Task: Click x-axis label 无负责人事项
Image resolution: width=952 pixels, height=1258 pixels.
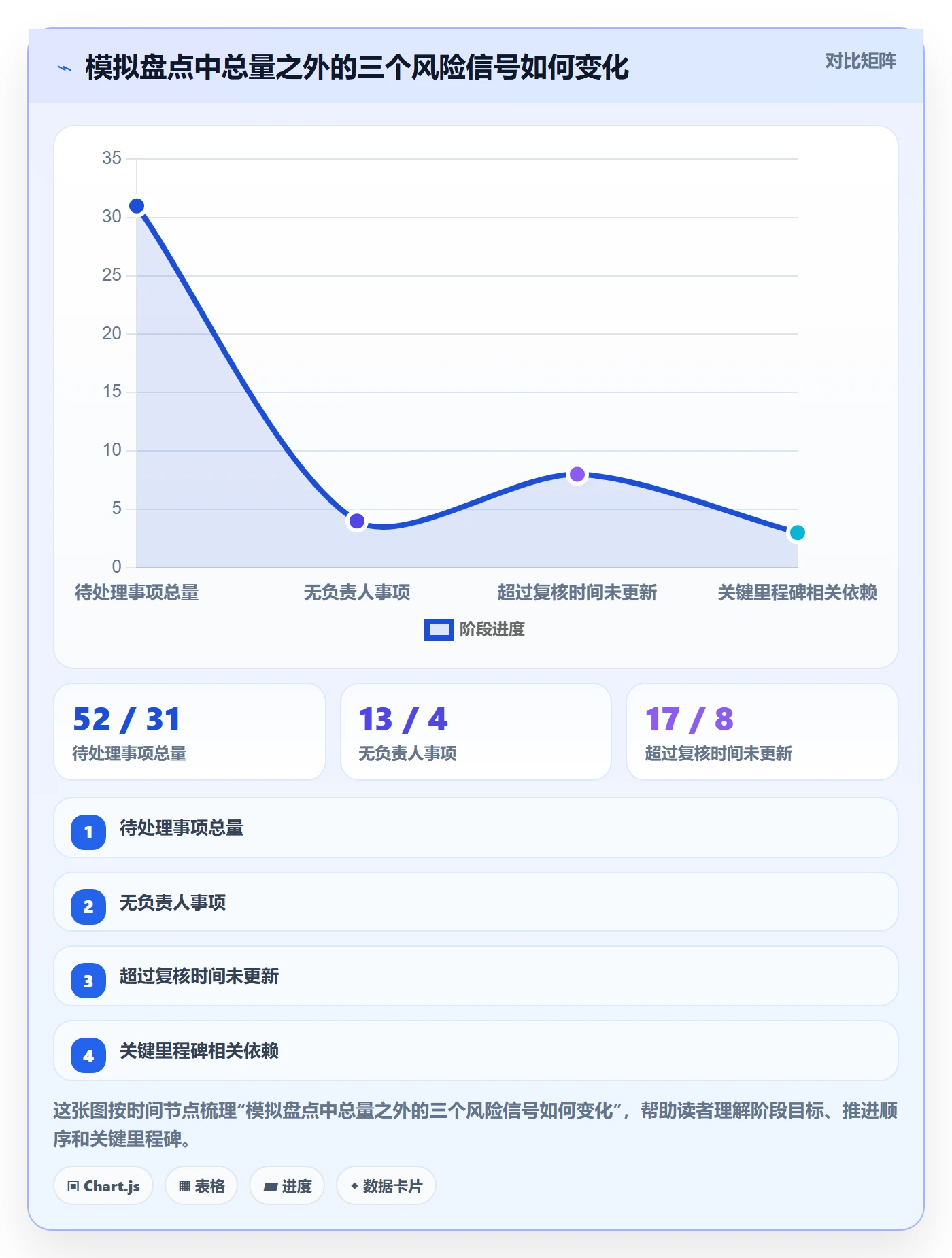Action: (357, 592)
